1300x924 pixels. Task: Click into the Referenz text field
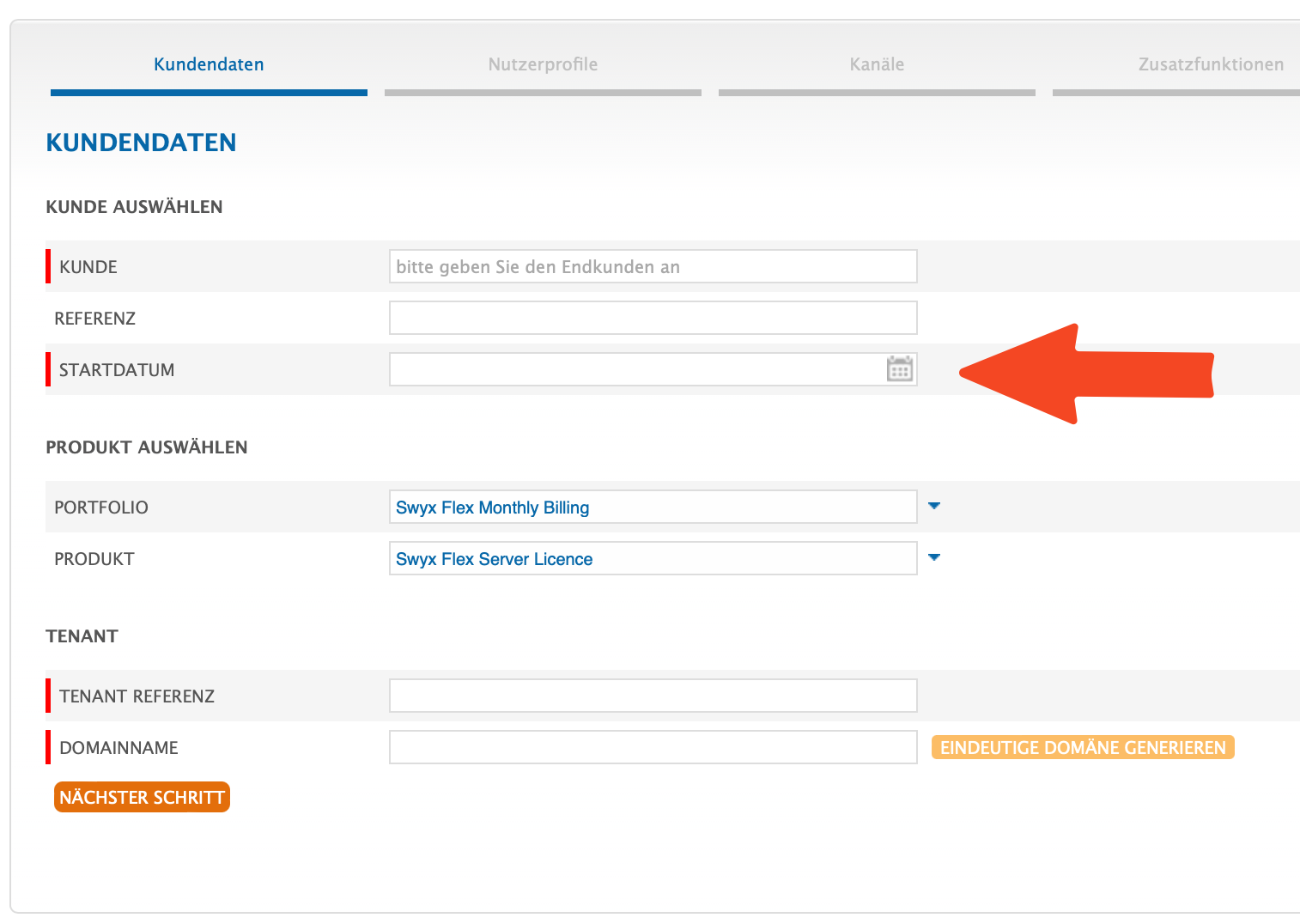tap(653, 318)
